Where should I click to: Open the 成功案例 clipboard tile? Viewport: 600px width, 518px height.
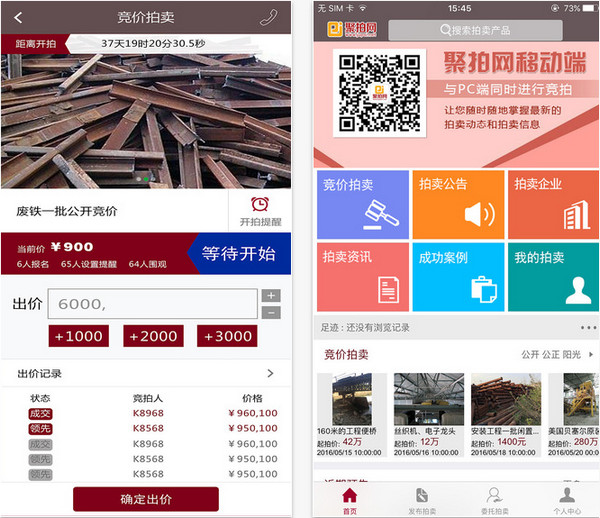pyautogui.click(x=458, y=277)
